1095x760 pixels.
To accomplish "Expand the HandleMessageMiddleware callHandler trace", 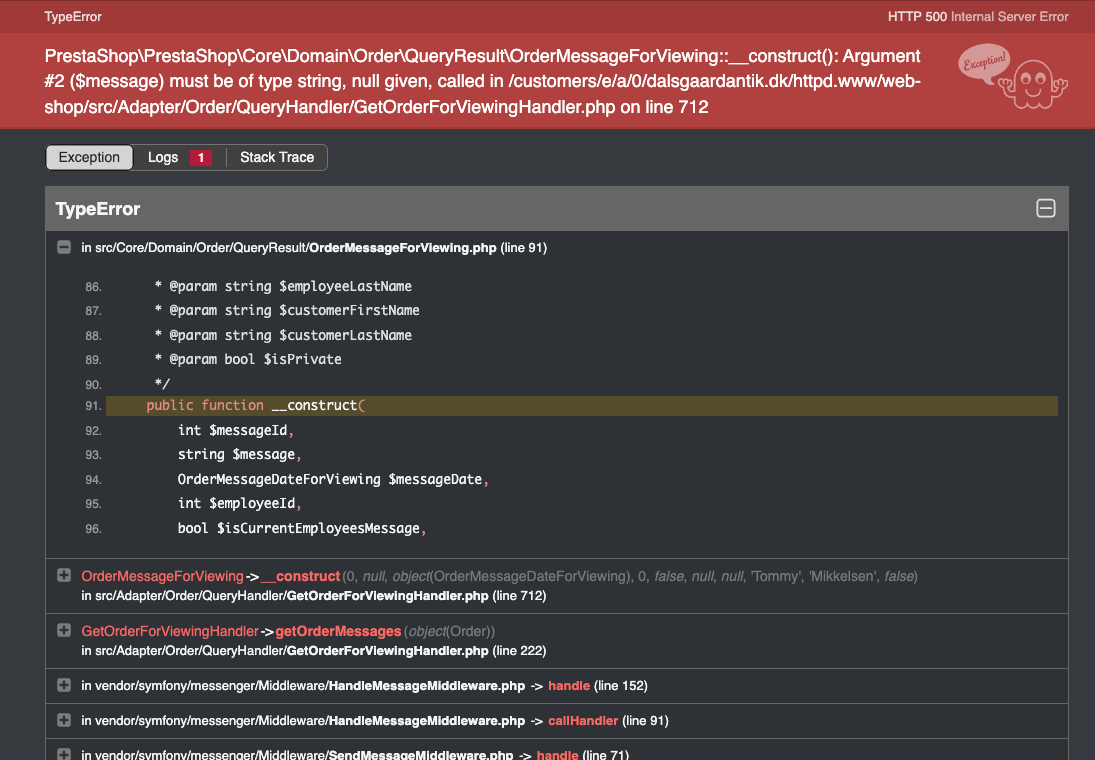I will [64, 719].
